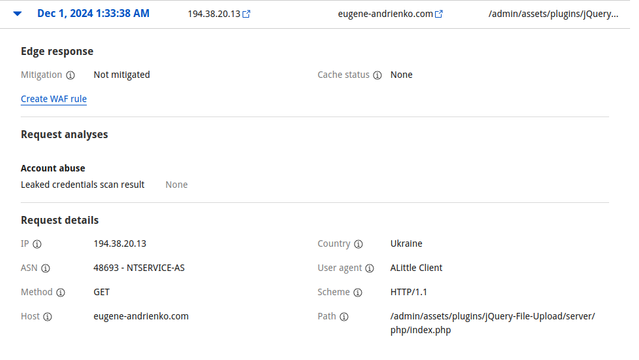Click the truncated /admin/assets/plugins path in header
The height and width of the screenshot is (360, 639).
tap(553, 14)
